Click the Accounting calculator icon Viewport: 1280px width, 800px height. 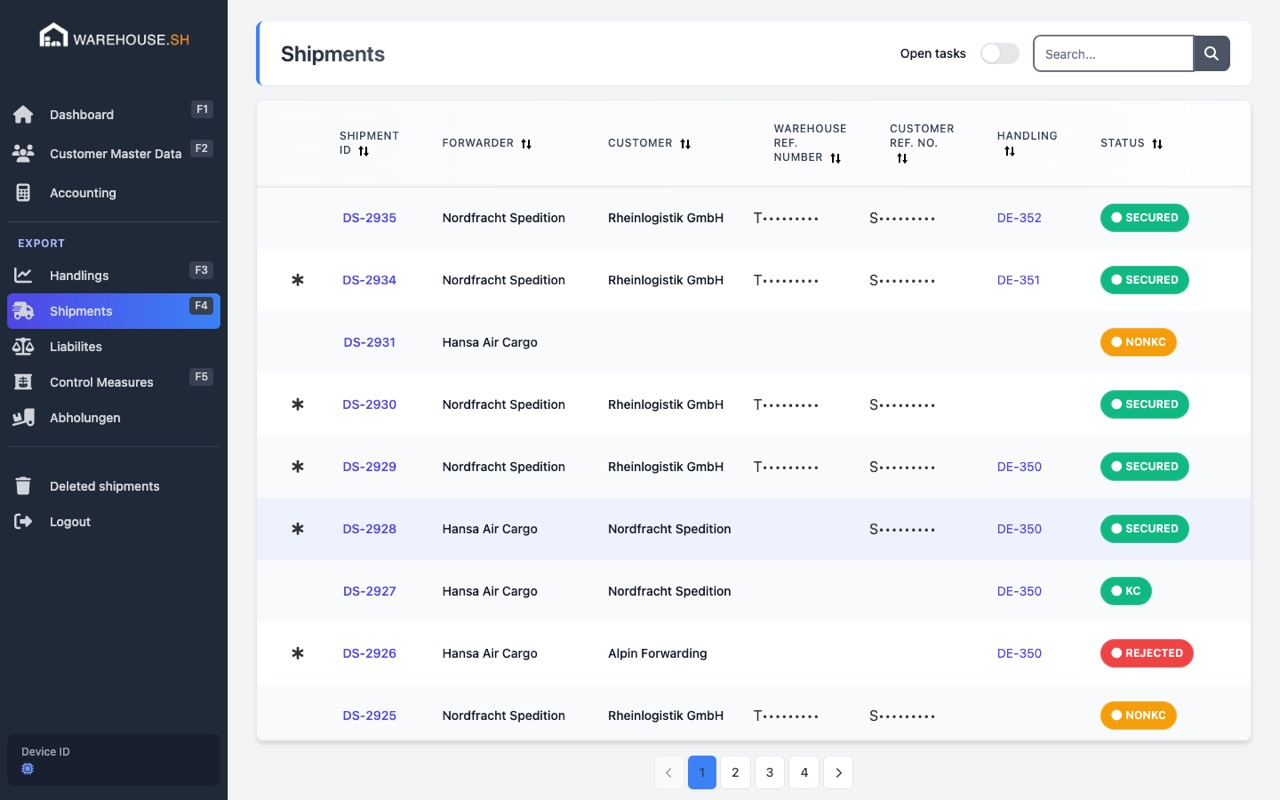tap(23, 193)
